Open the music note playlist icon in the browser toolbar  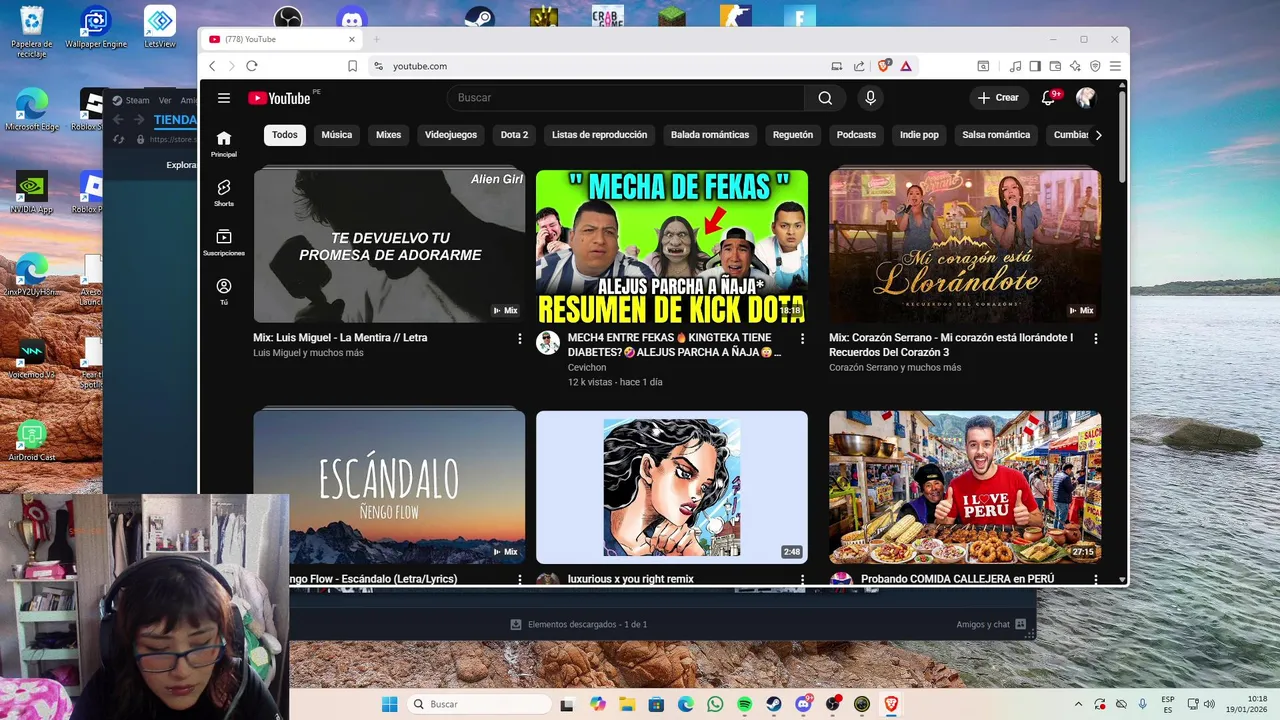coord(1016,66)
